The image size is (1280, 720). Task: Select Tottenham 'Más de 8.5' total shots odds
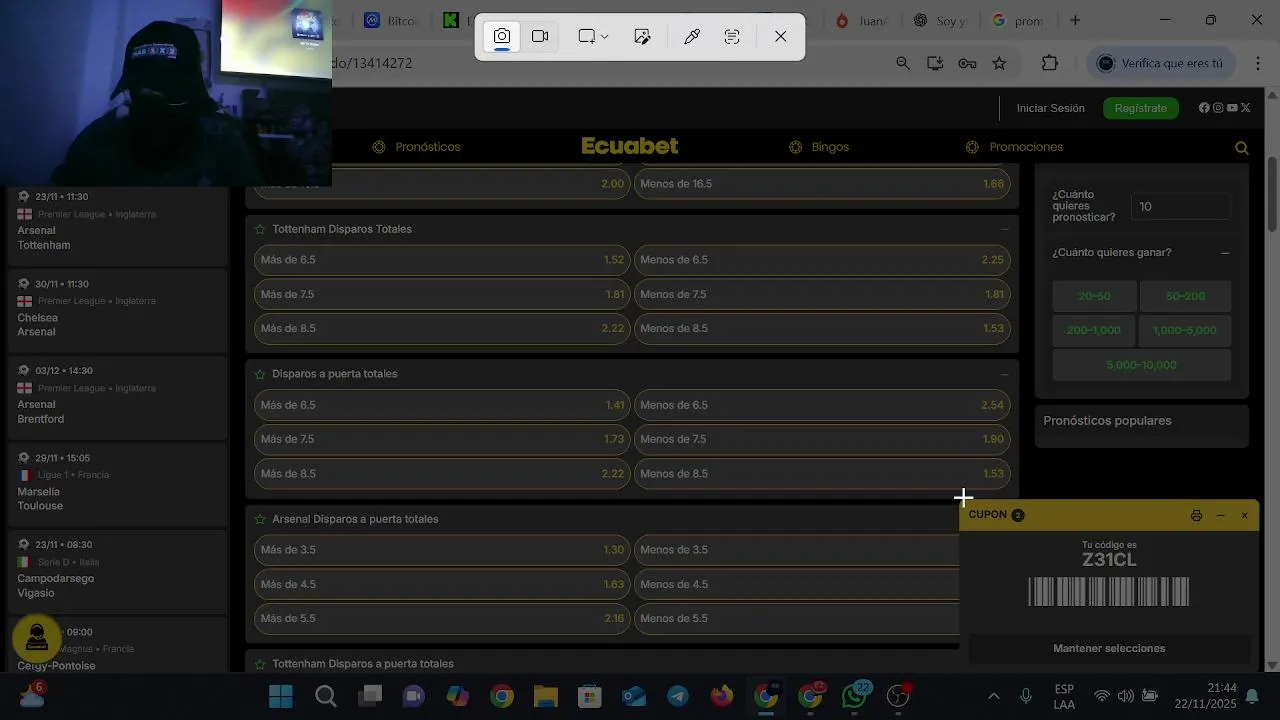pyautogui.click(x=442, y=329)
